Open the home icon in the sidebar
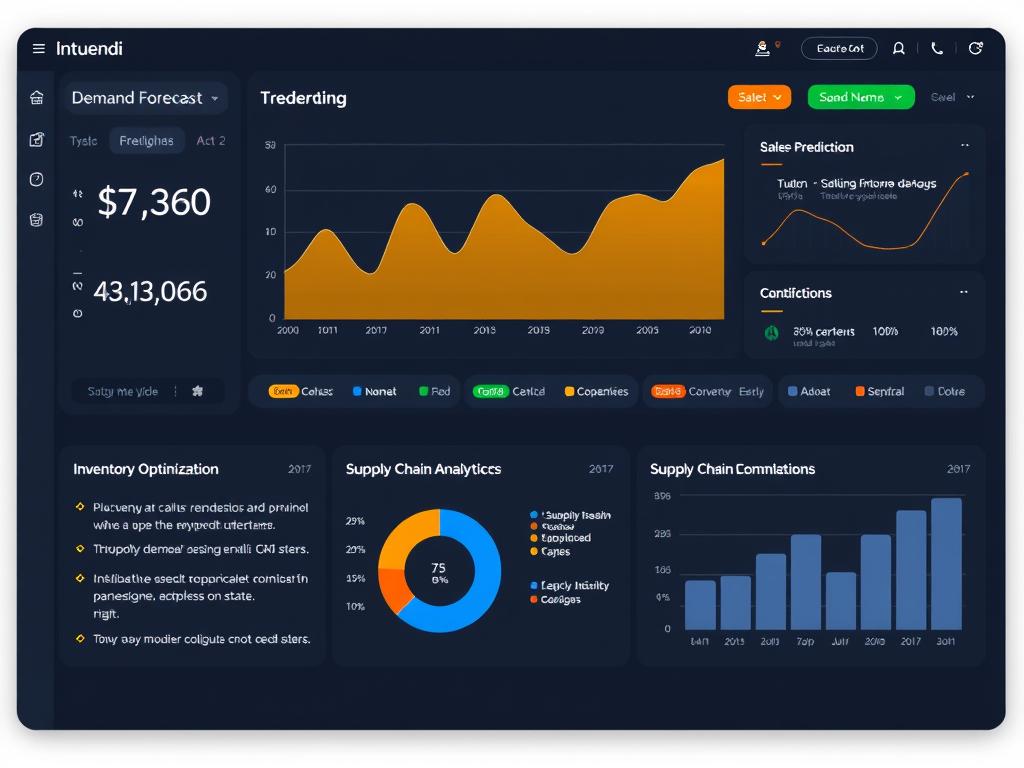1024x768 pixels. [x=36, y=98]
